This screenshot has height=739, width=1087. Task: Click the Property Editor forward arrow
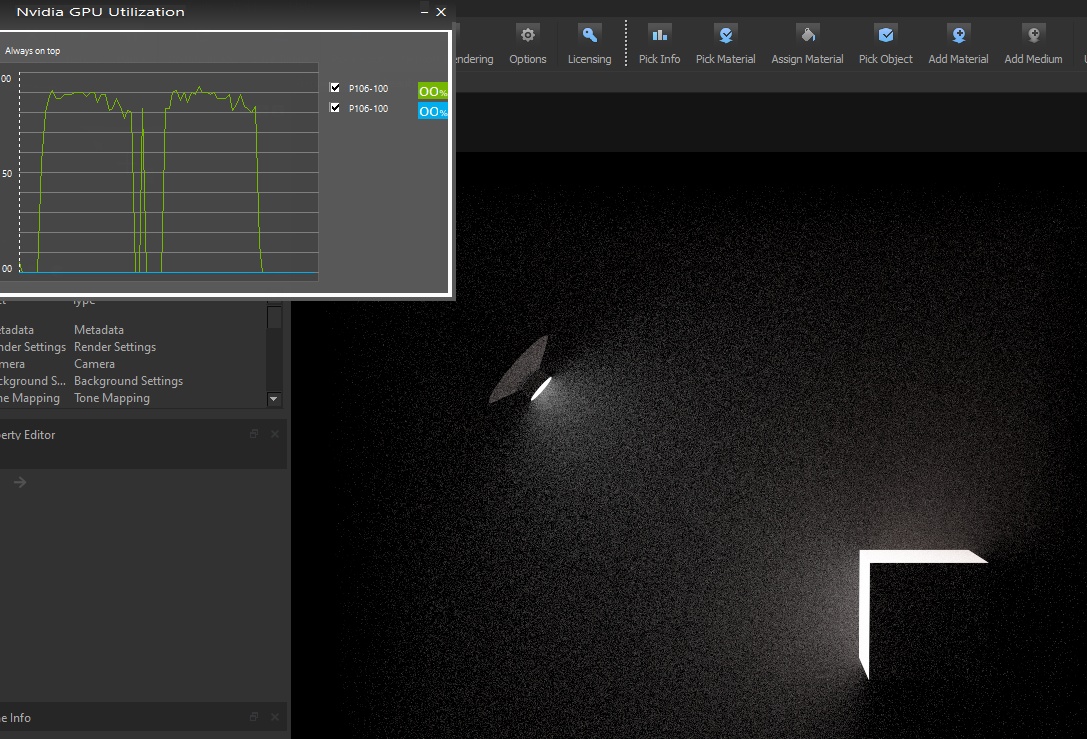[x=20, y=482]
